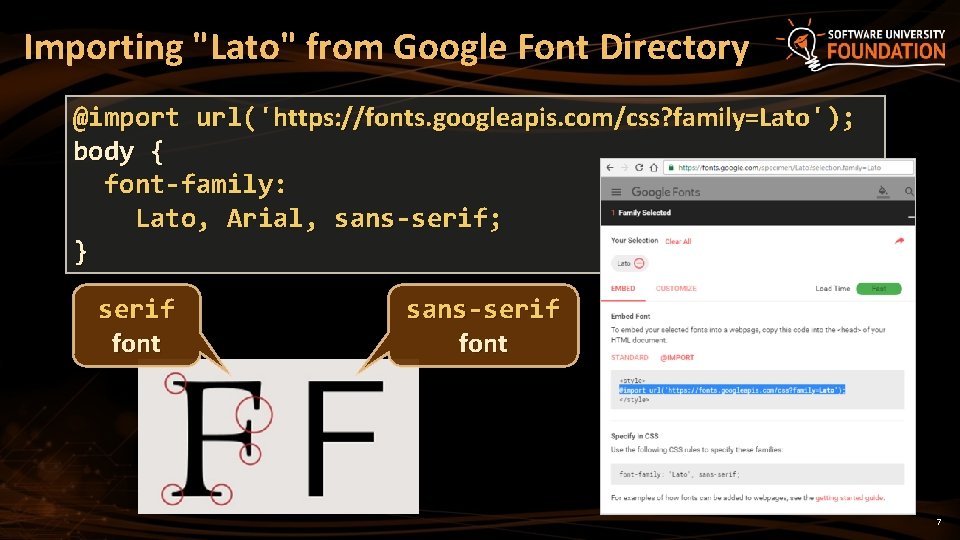Open the getting started guide link
Screen dimensions: 960x540
coord(850,498)
